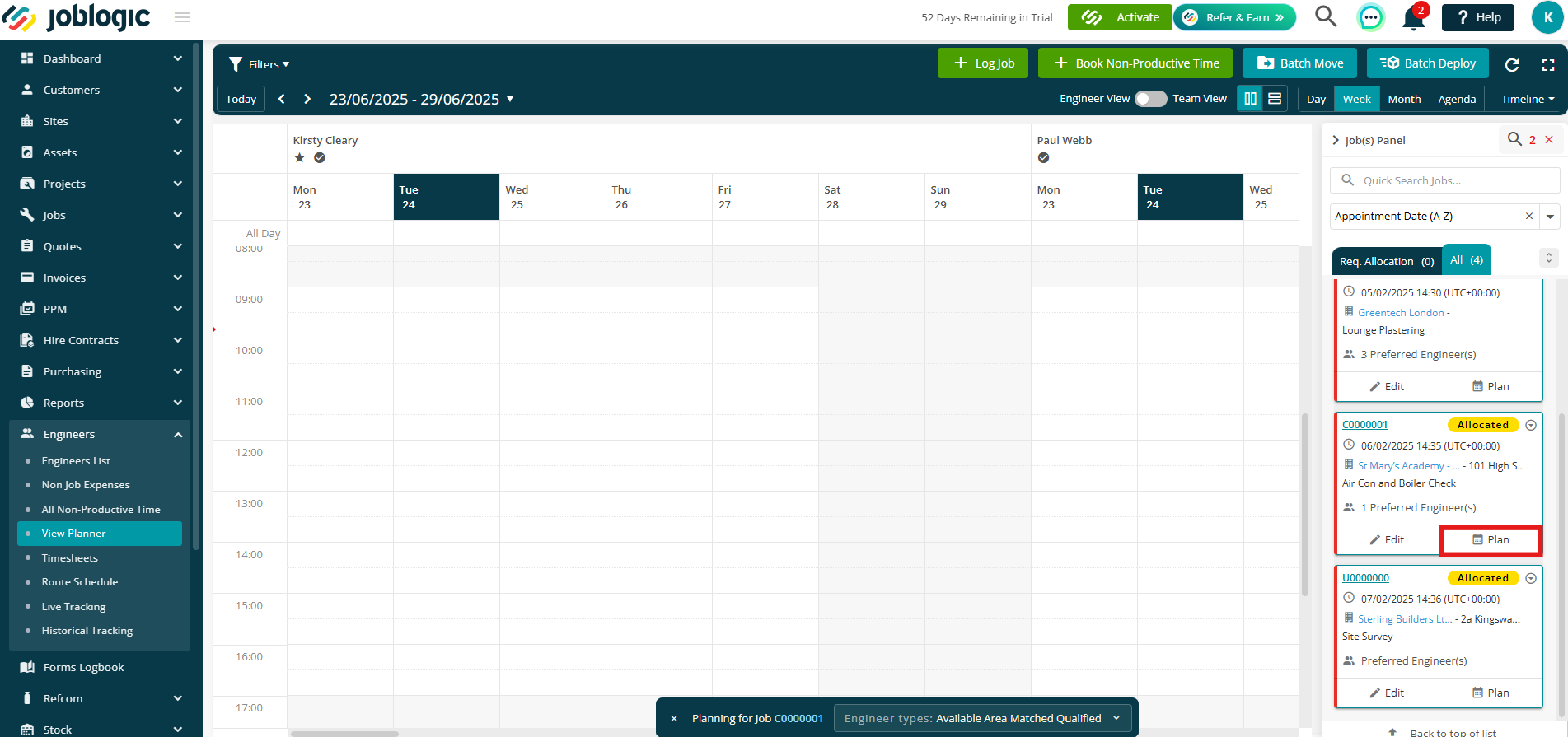Click check badge under Paul Webb
1568x737 pixels.
tap(1043, 157)
